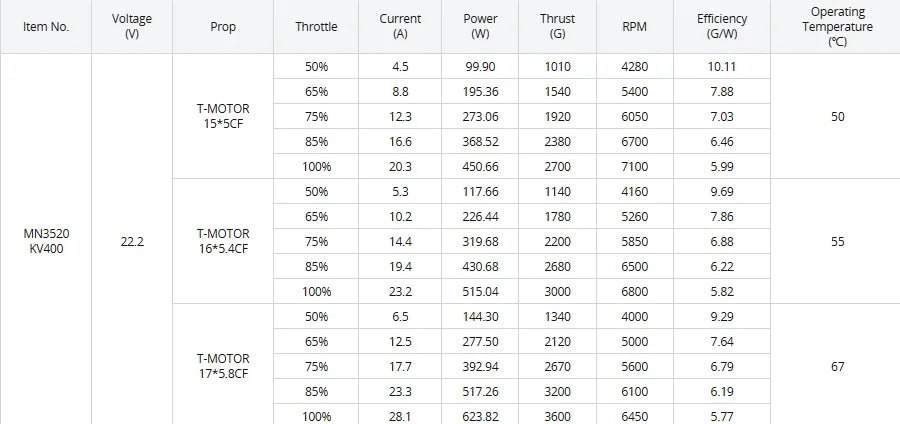The image size is (900, 424).
Task: Click the T-MOTOR 17*5.8CF prop cell
Action: [223, 366]
